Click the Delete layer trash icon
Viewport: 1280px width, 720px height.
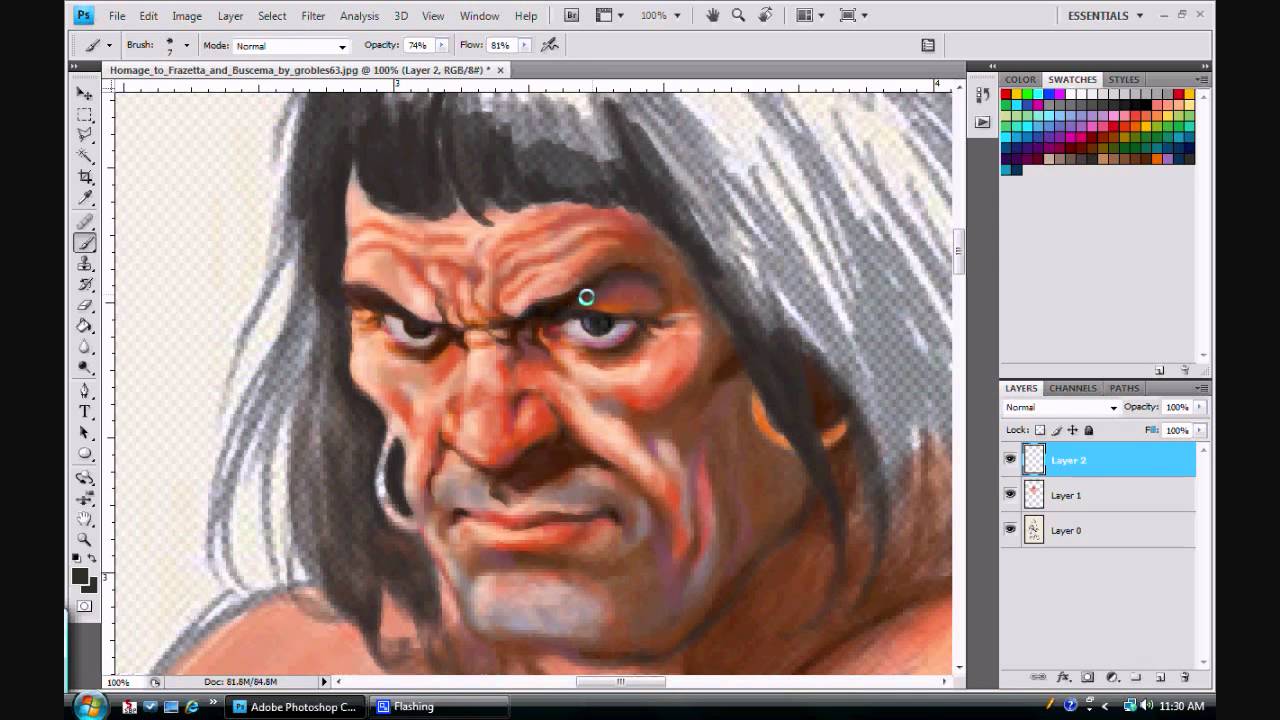click(1185, 677)
